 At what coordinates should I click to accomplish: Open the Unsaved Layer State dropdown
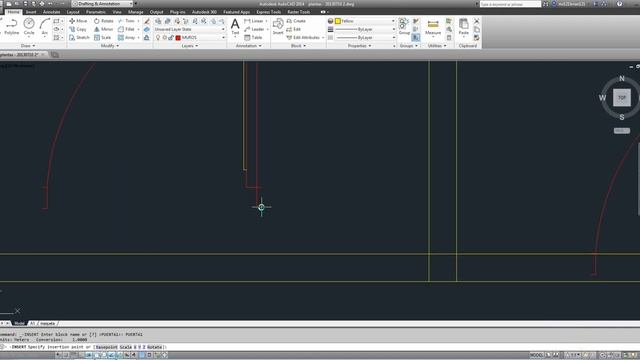[x=189, y=29]
